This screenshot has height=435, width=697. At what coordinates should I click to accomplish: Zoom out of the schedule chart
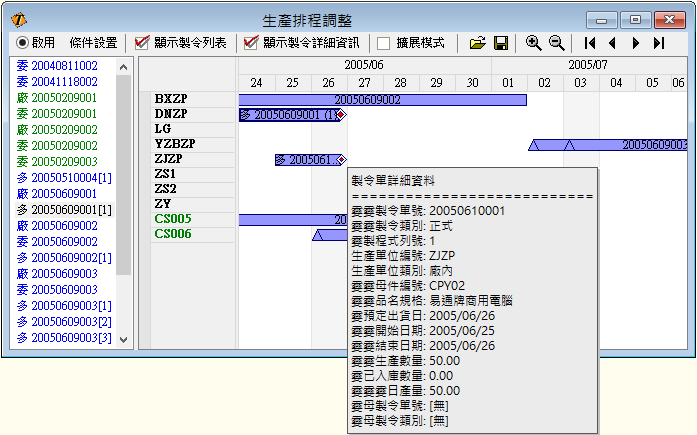pos(556,43)
